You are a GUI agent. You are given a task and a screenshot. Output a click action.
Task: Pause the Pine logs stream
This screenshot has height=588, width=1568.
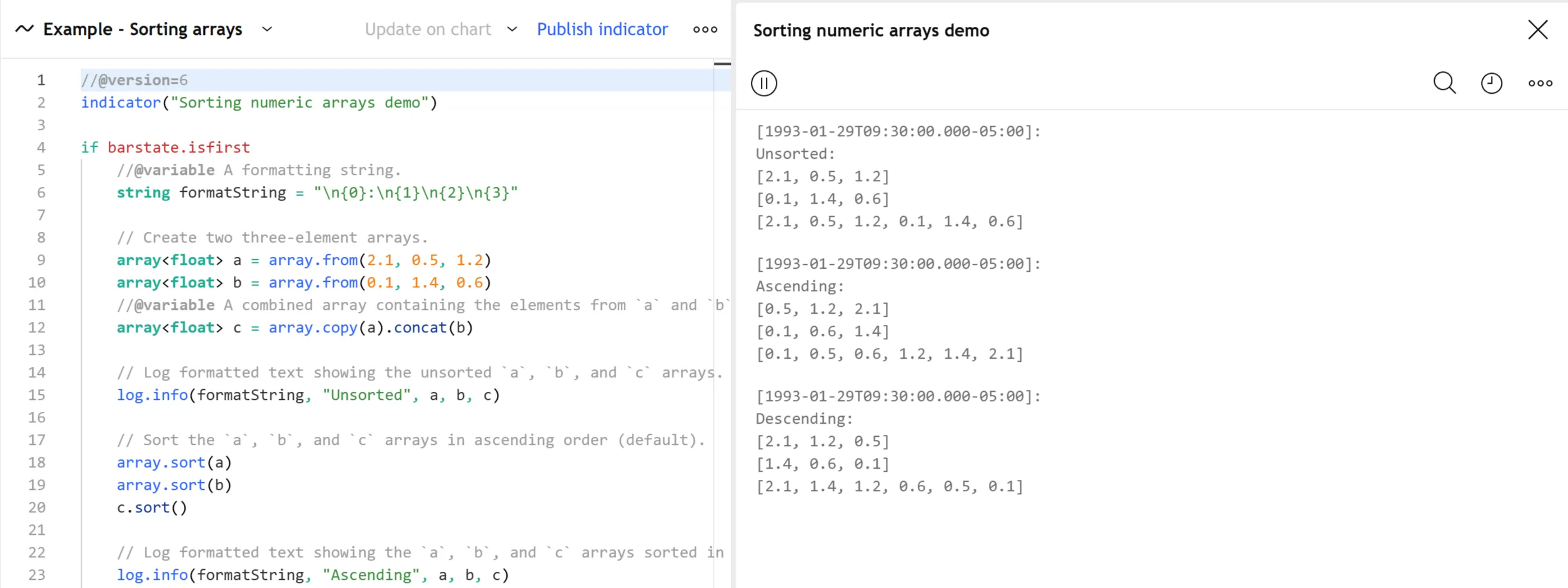(x=763, y=83)
